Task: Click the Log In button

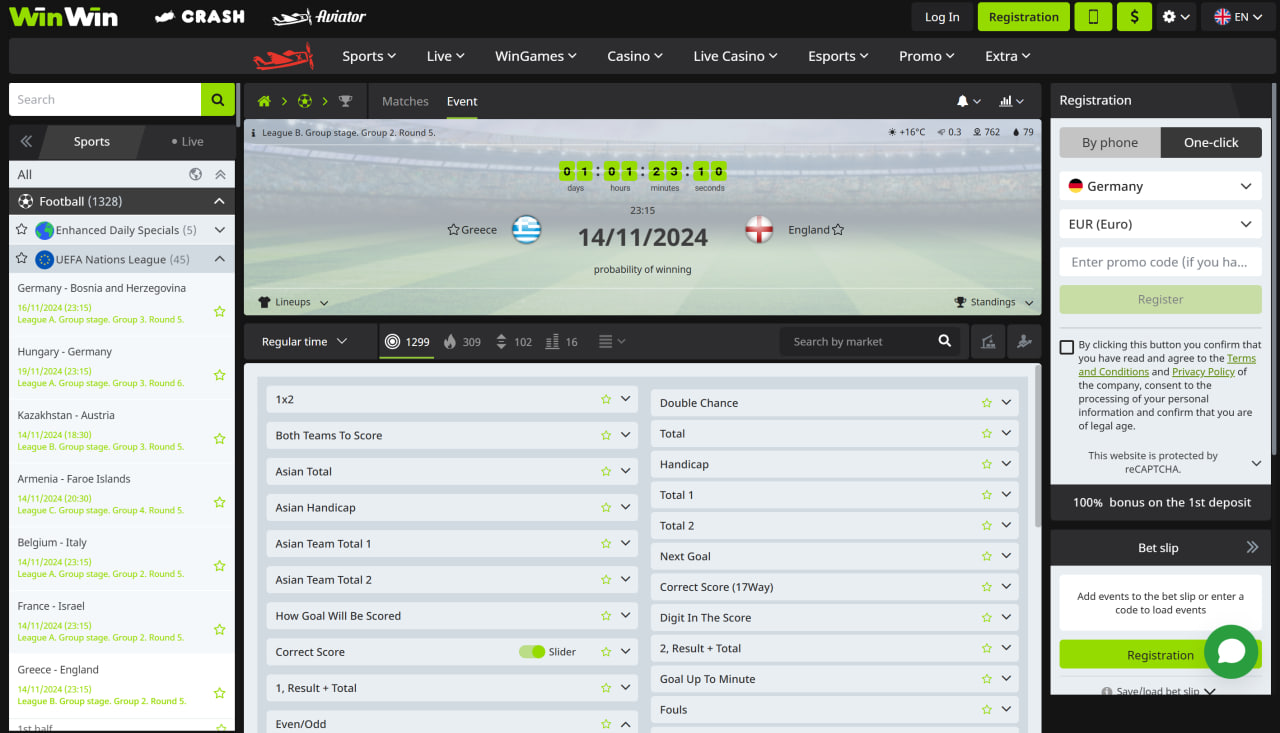Action: (x=941, y=17)
